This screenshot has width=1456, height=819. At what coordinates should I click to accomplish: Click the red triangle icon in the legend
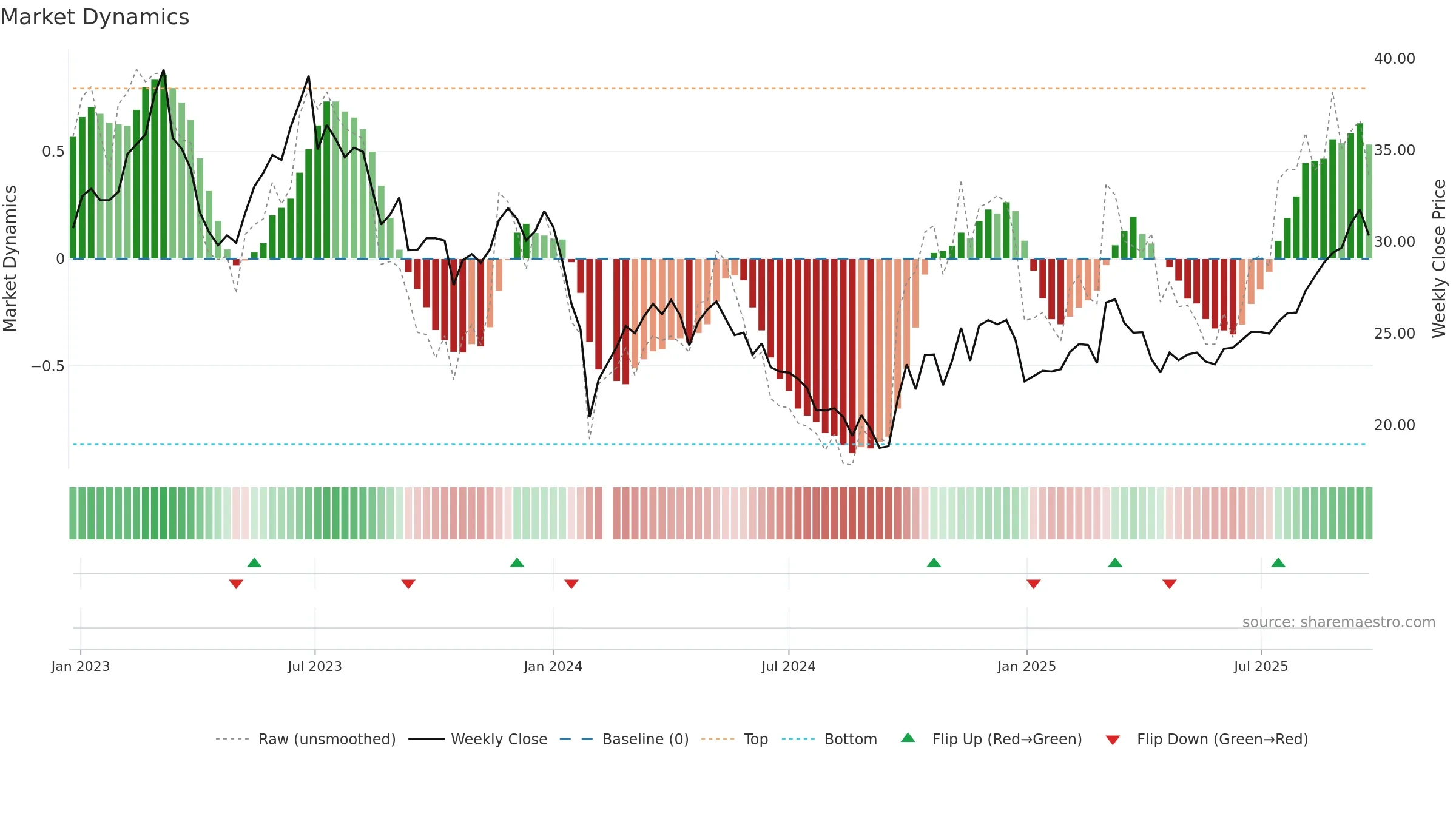(x=1113, y=740)
